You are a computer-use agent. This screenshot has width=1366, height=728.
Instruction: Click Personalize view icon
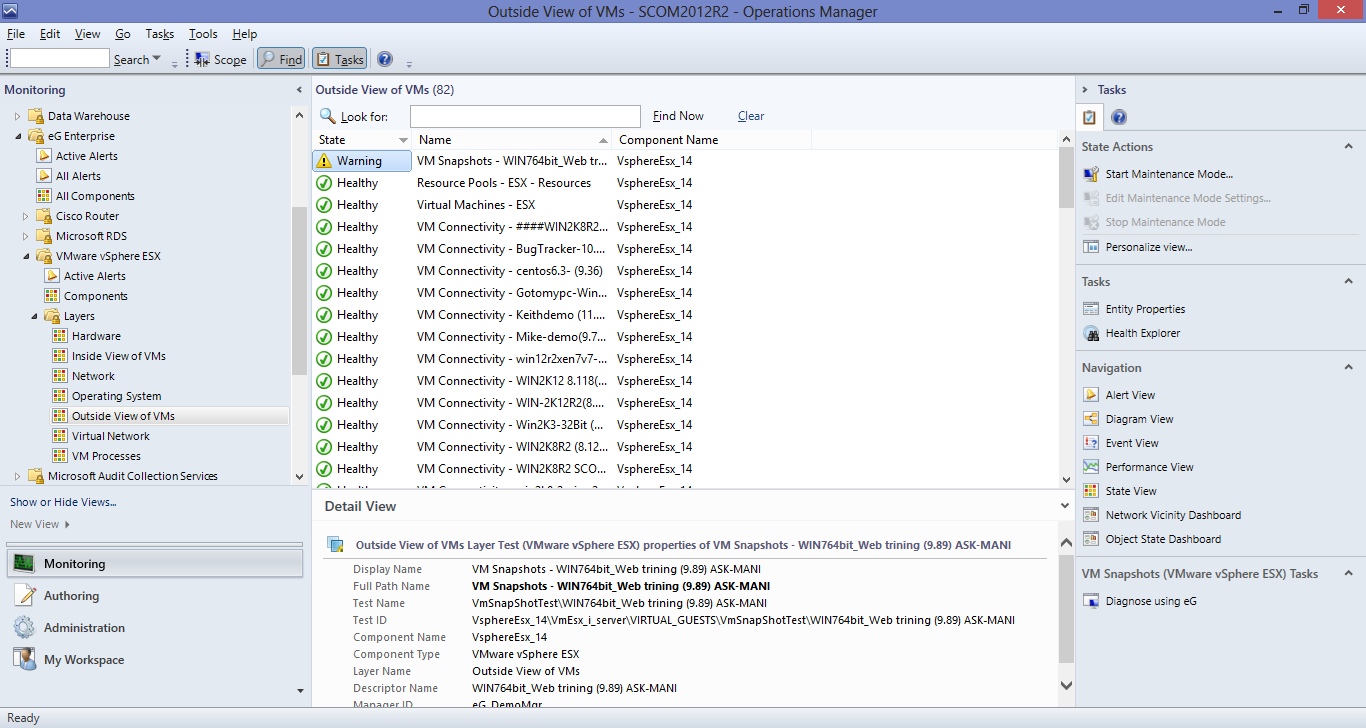pos(1091,247)
